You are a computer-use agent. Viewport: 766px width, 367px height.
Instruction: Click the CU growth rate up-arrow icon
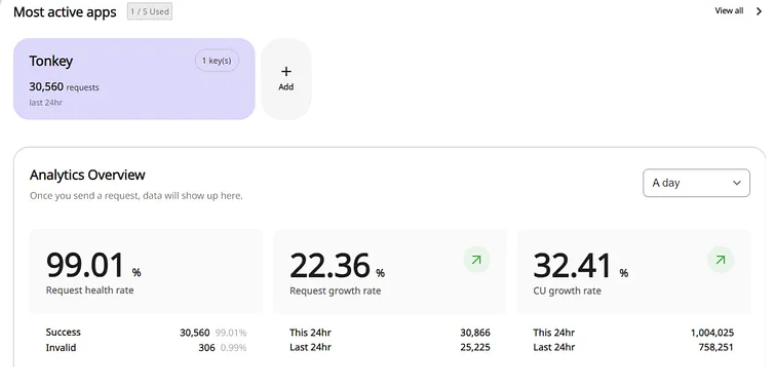[x=720, y=260]
